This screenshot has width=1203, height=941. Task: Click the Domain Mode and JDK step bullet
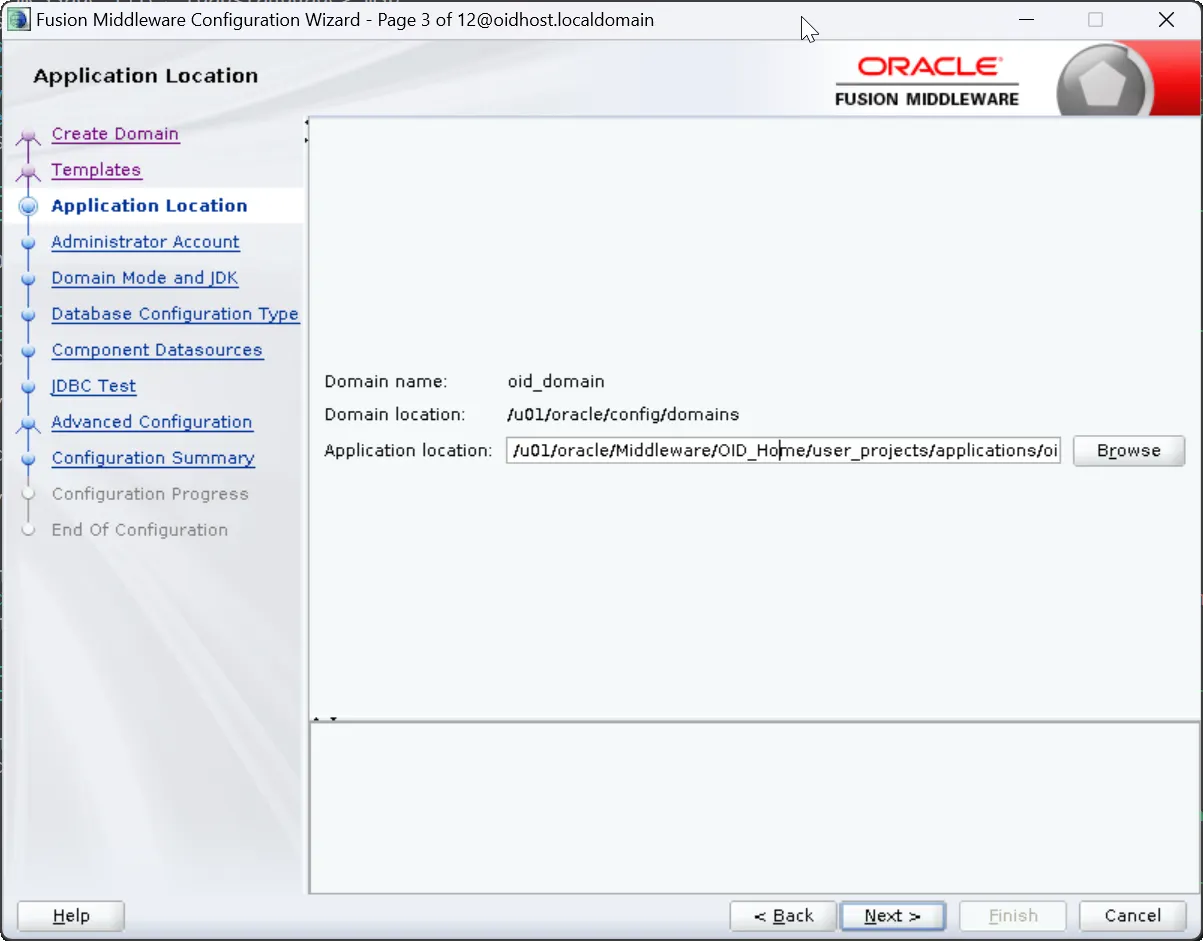coord(28,280)
